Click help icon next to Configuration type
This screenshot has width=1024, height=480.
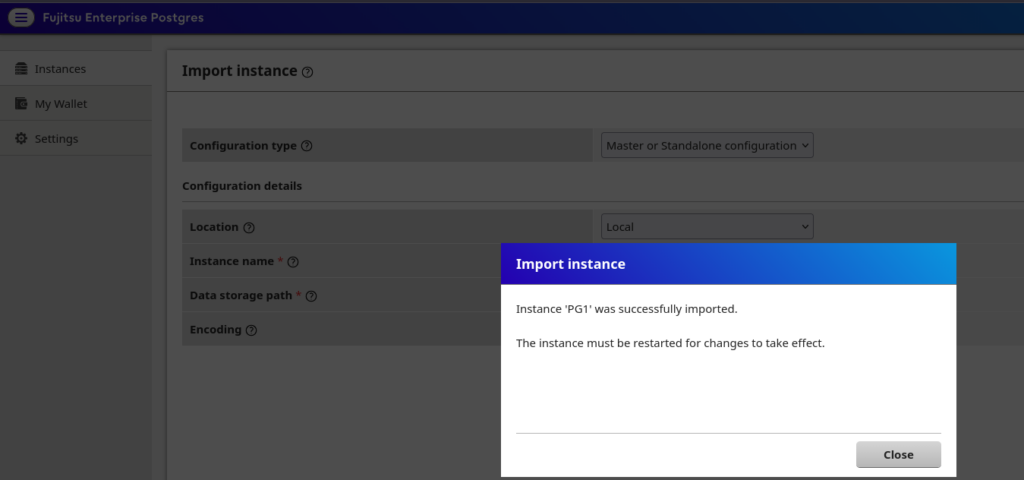(x=307, y=146)
